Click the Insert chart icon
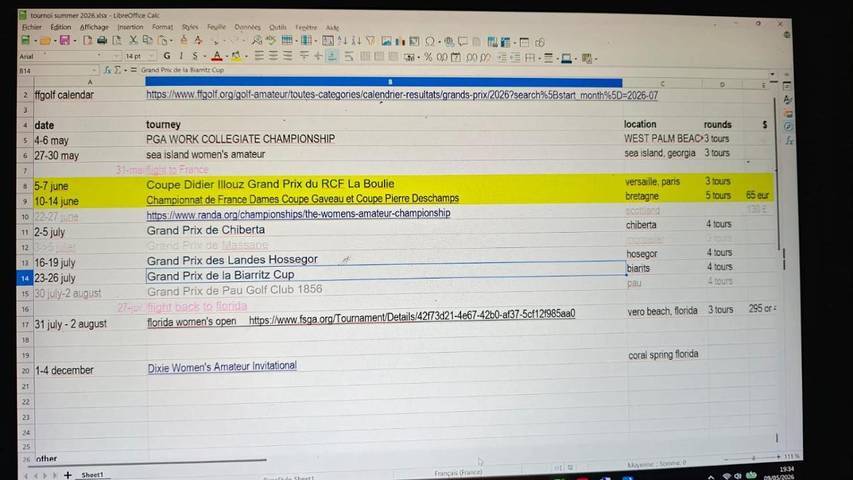Image resolution: width=853 pixels, height=480 pixels. [400, 41]
